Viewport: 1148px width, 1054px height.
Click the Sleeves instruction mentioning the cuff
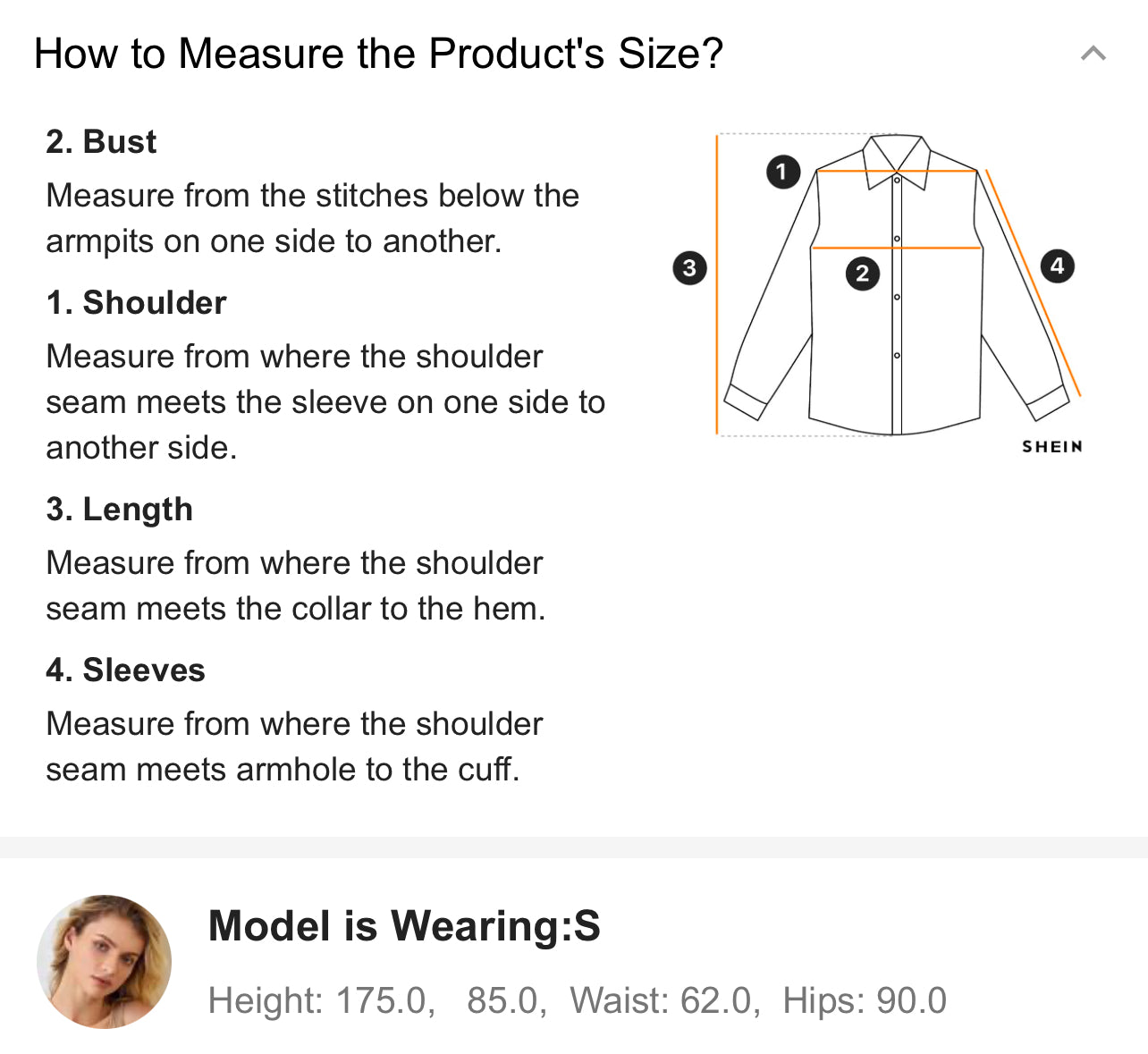294,746
